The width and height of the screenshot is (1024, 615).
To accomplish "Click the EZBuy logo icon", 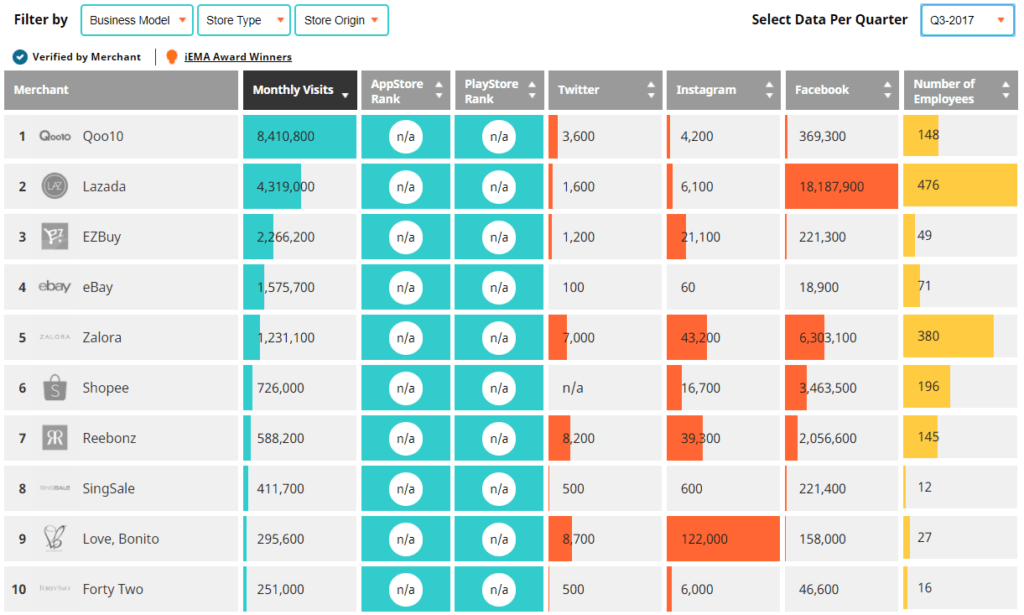I will click(54, 237).
